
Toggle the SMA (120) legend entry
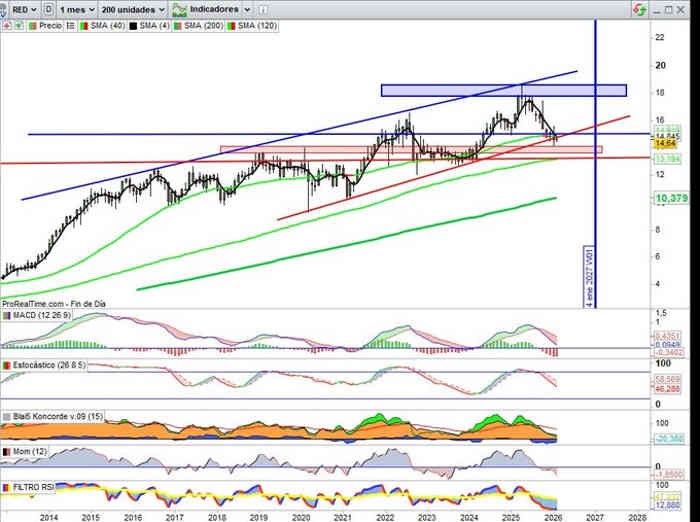(x=256, y=23)
